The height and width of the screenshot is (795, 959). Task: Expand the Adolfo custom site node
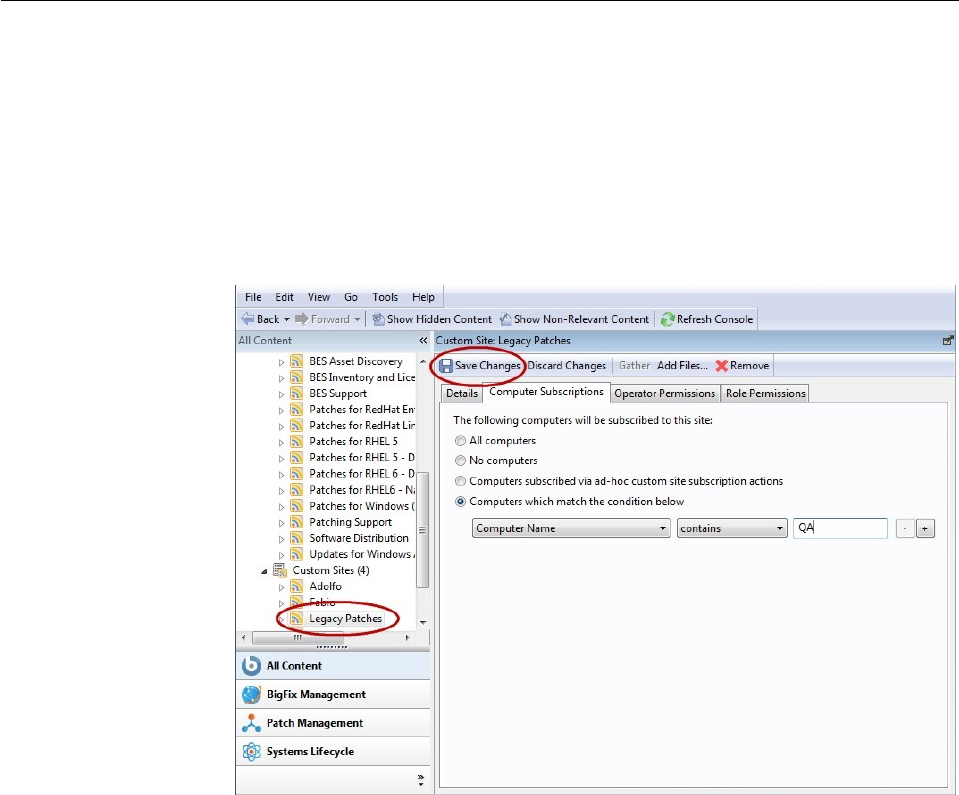(x=281, y=587)
